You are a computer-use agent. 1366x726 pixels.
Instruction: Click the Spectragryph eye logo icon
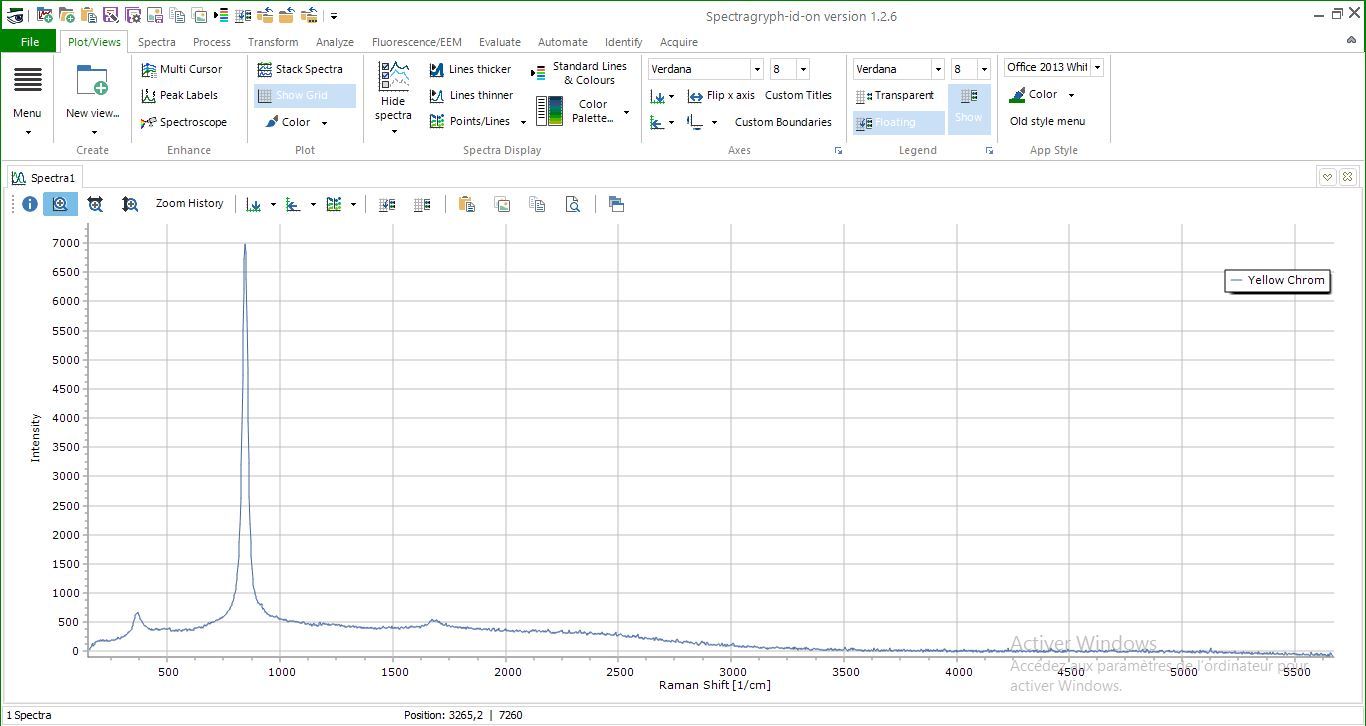(15, 15)
